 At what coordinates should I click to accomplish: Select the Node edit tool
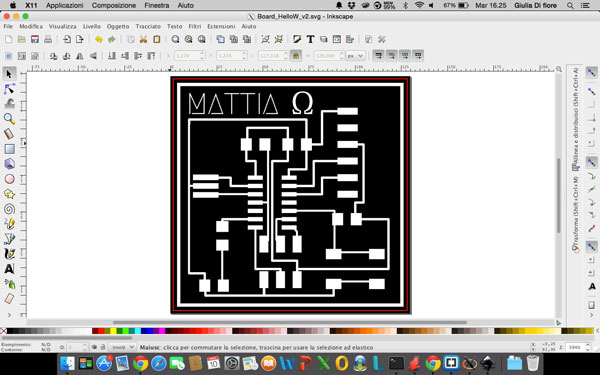(x=10, y=89)
